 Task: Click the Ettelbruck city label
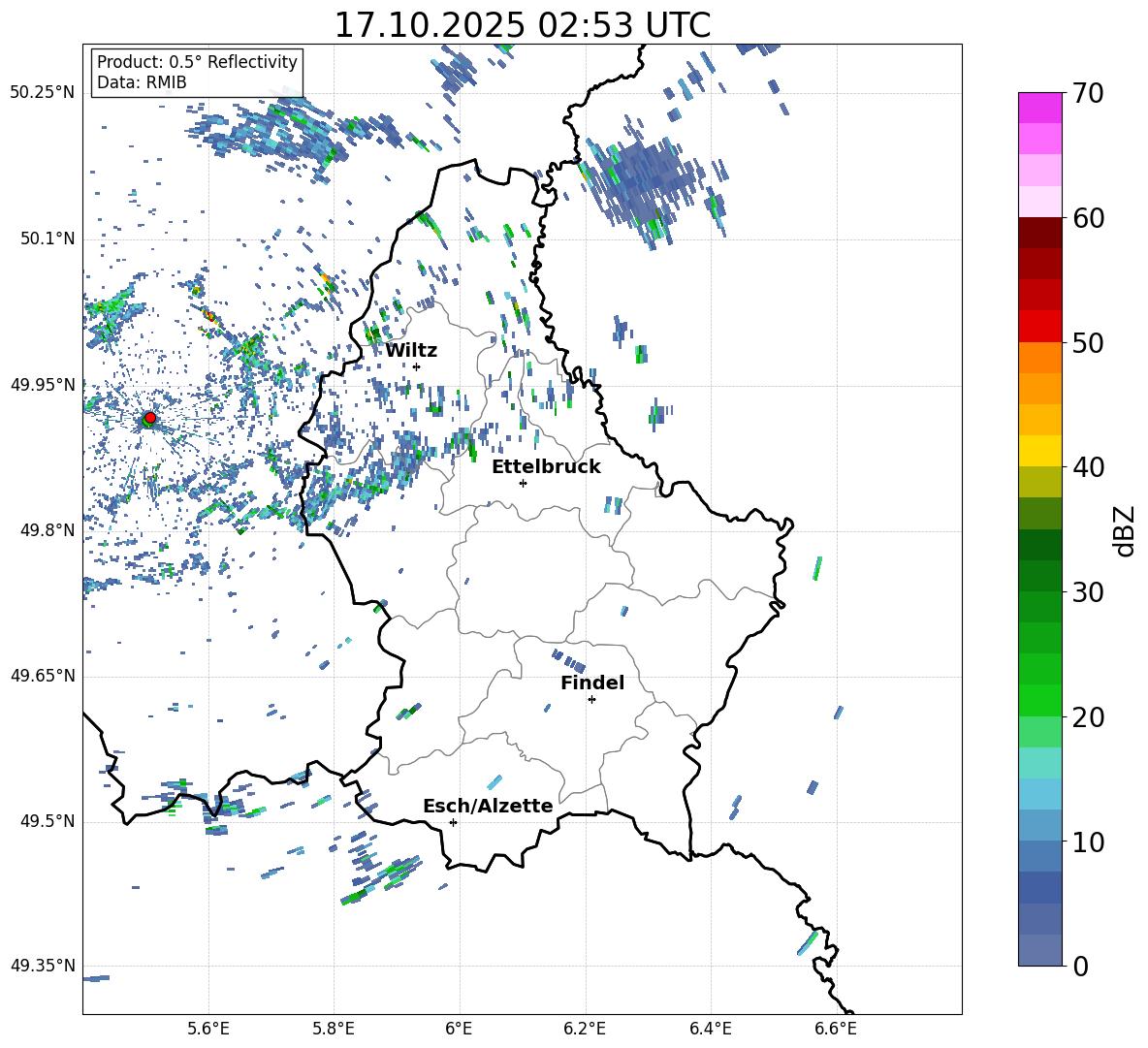point(546,467)
